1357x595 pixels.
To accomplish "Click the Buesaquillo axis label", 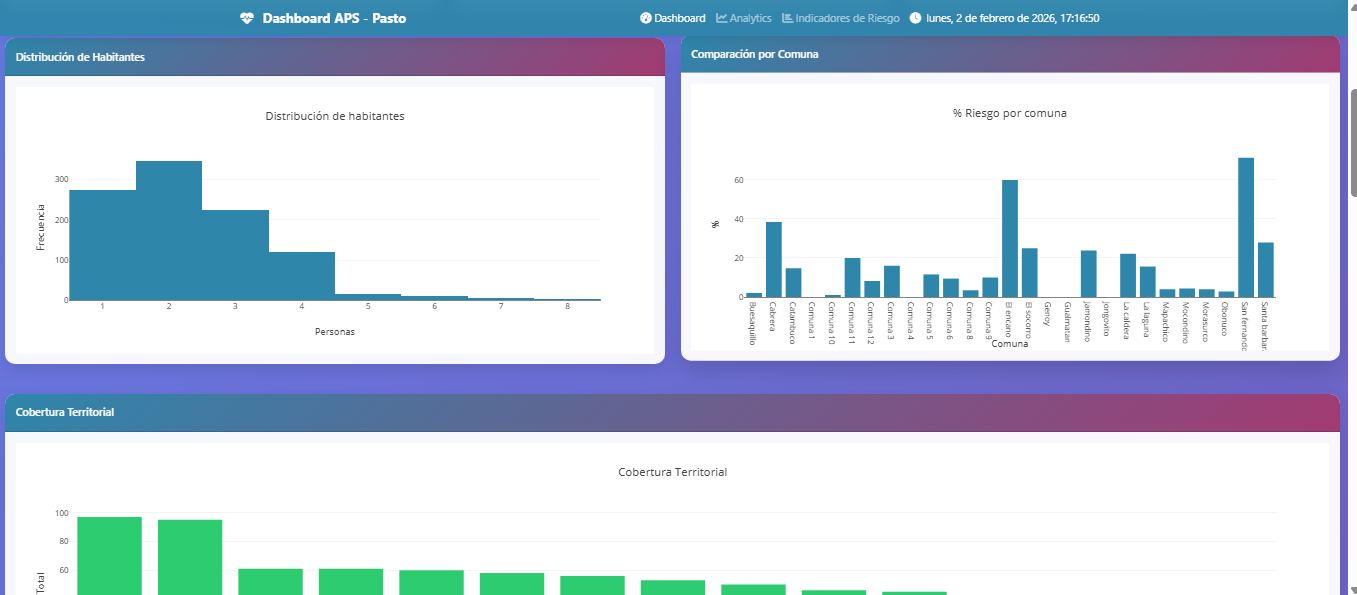I will 753,323.
